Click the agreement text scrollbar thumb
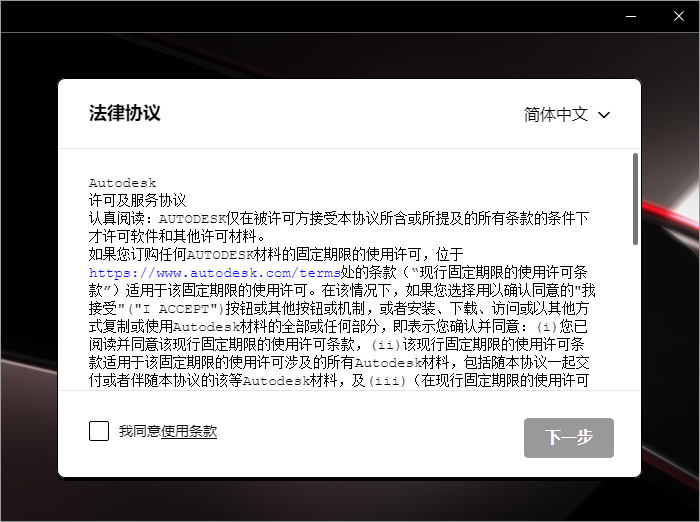This screenshot has height=522, width=700. click(x=635, y=199)
